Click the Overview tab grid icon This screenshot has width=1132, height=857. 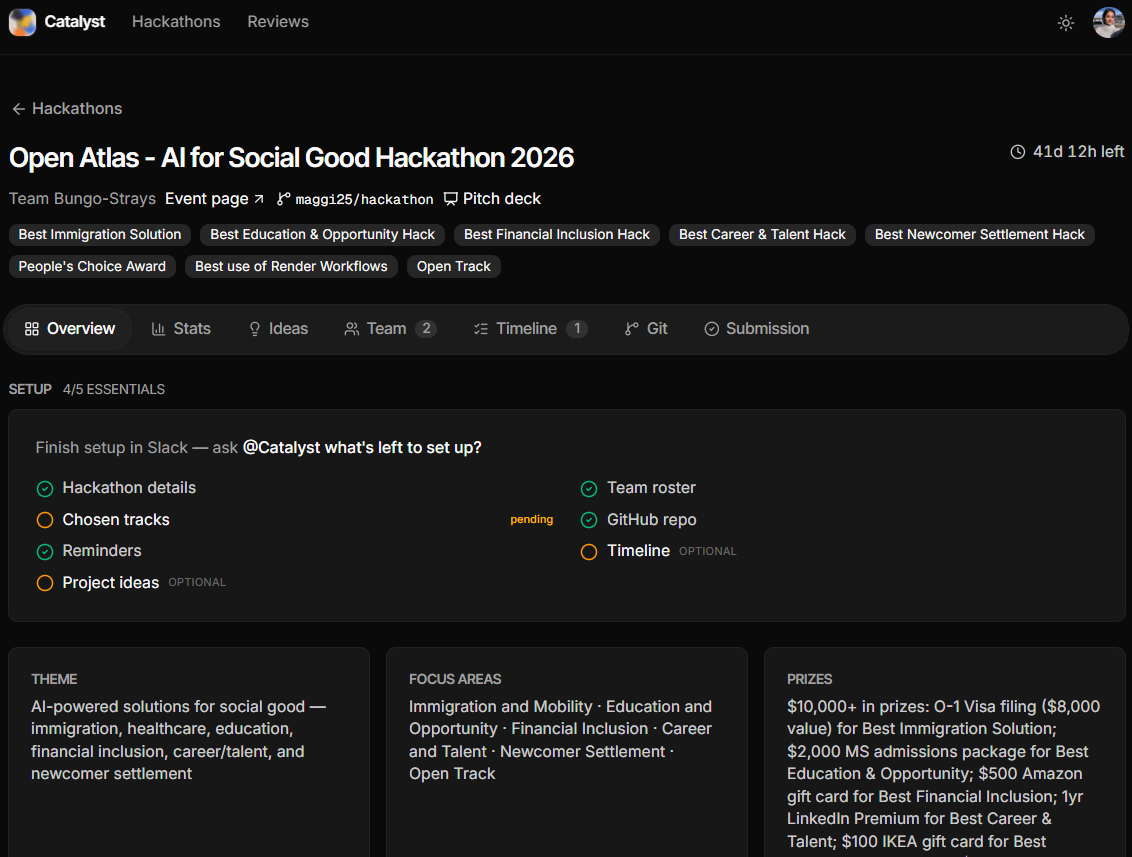[32, 329]
